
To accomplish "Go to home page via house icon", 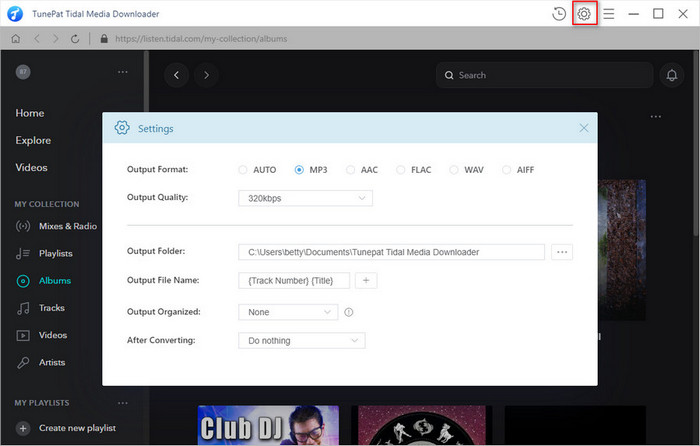I will (16, 39).
